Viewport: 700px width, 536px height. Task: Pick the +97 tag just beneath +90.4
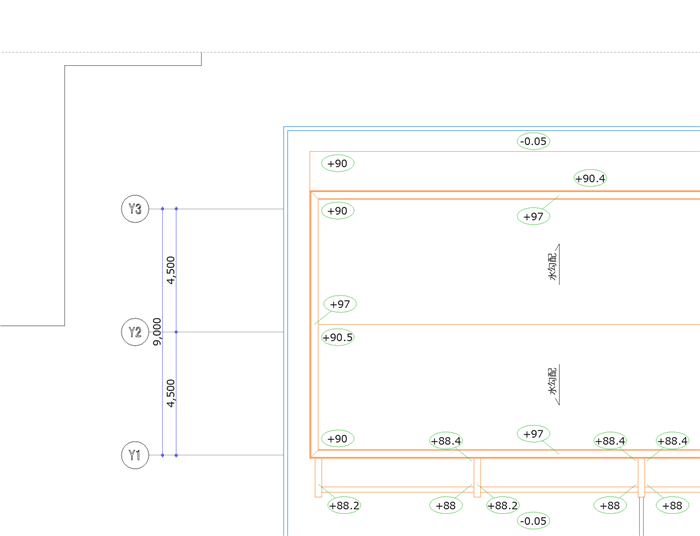tap(533, 216)
